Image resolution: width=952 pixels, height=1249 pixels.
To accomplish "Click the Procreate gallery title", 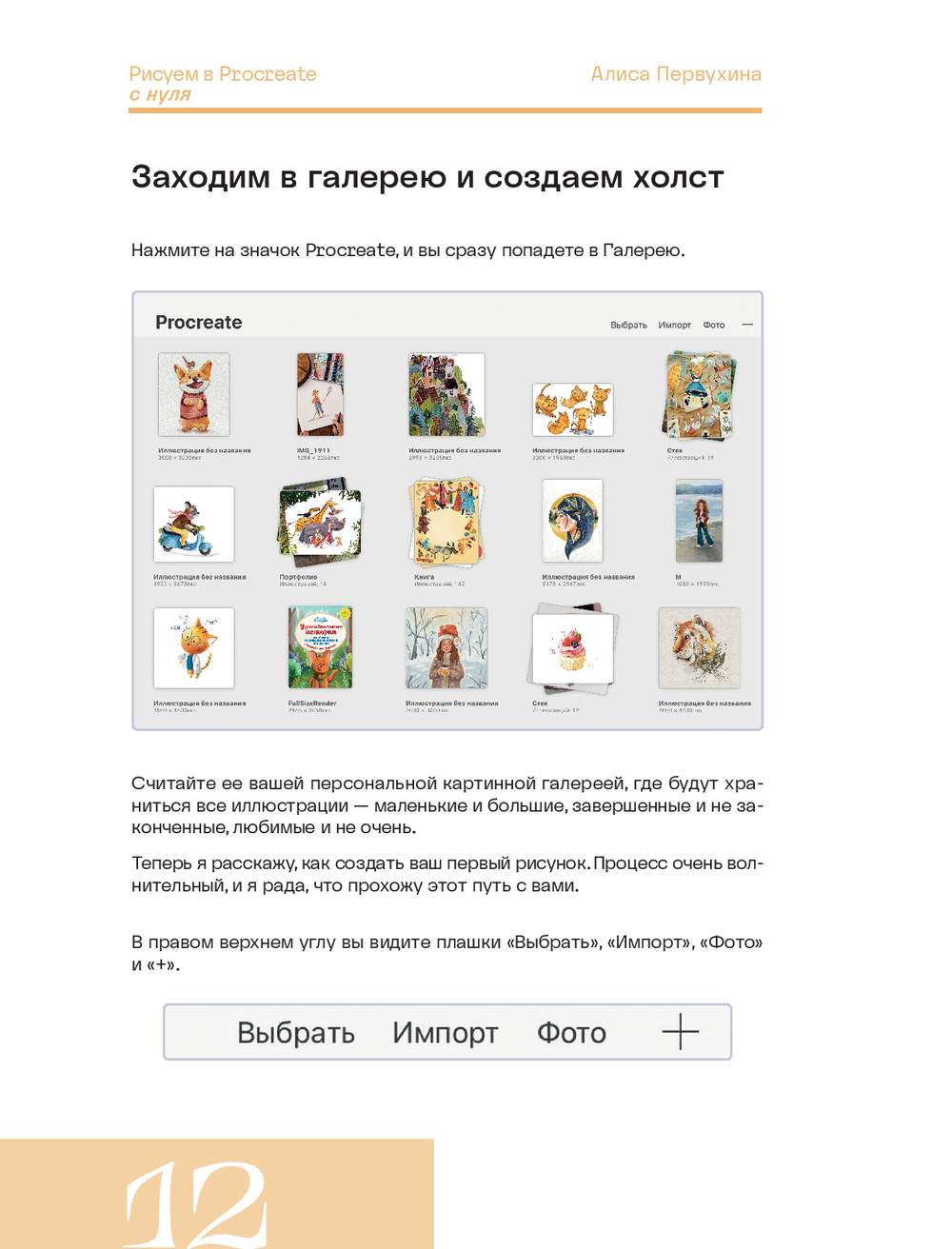I will [x=199, y=323].
